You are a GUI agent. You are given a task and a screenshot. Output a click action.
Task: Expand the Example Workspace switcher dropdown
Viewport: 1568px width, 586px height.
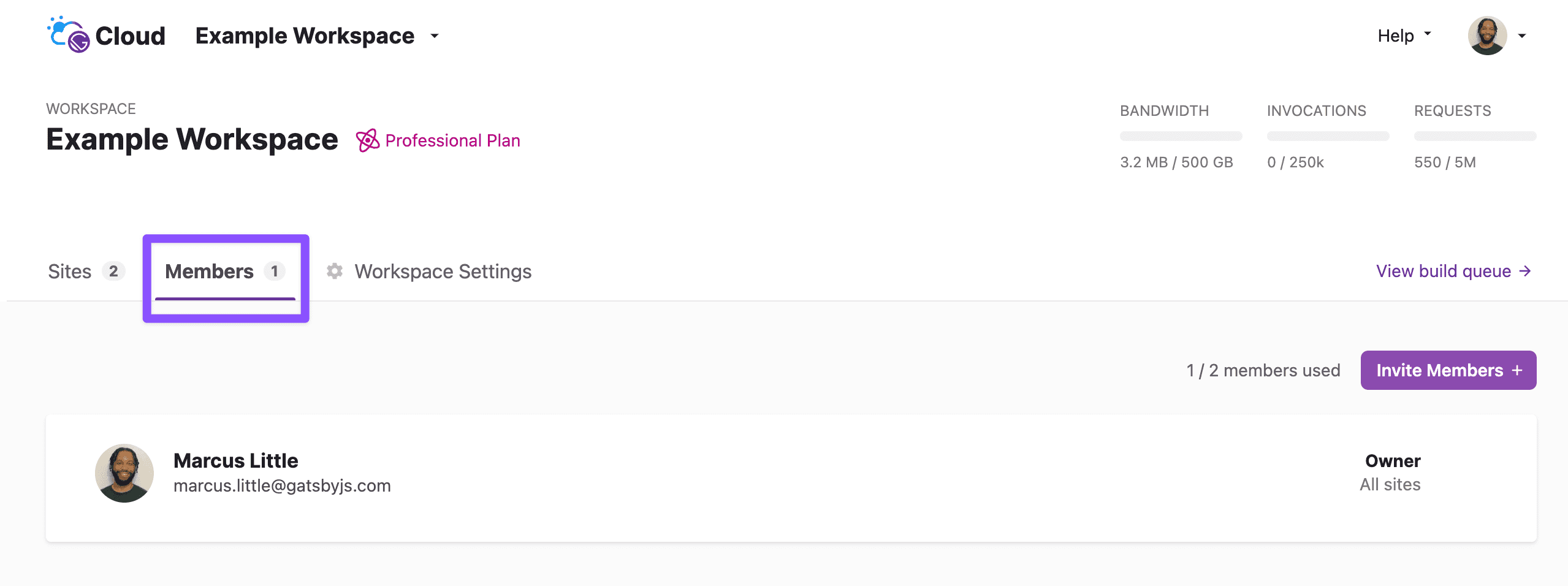435,36
